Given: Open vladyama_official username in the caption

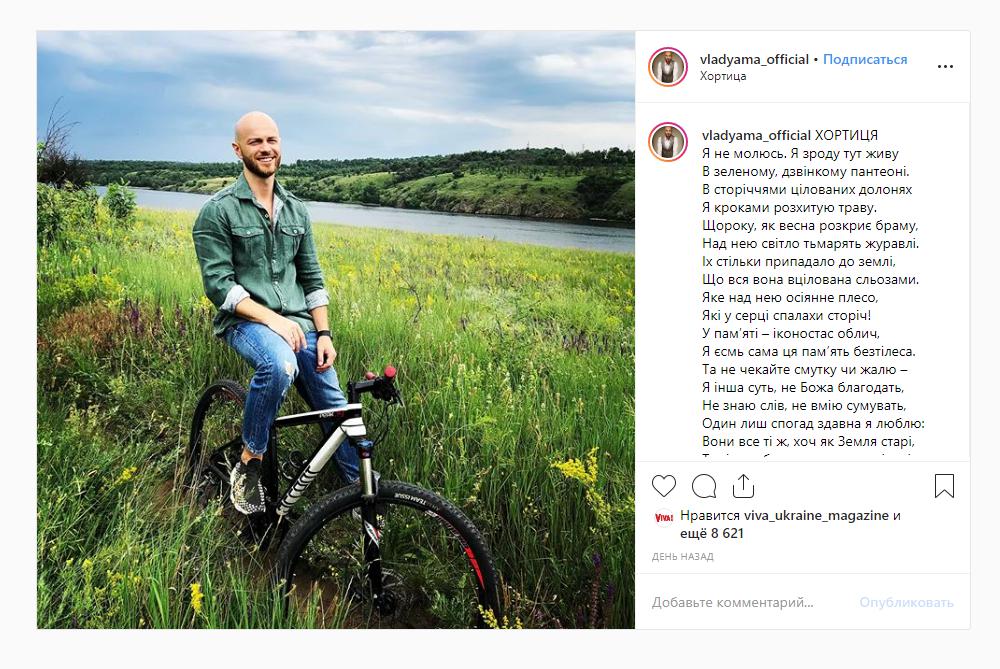Looking at the screenshot, I should click(756, 135).
